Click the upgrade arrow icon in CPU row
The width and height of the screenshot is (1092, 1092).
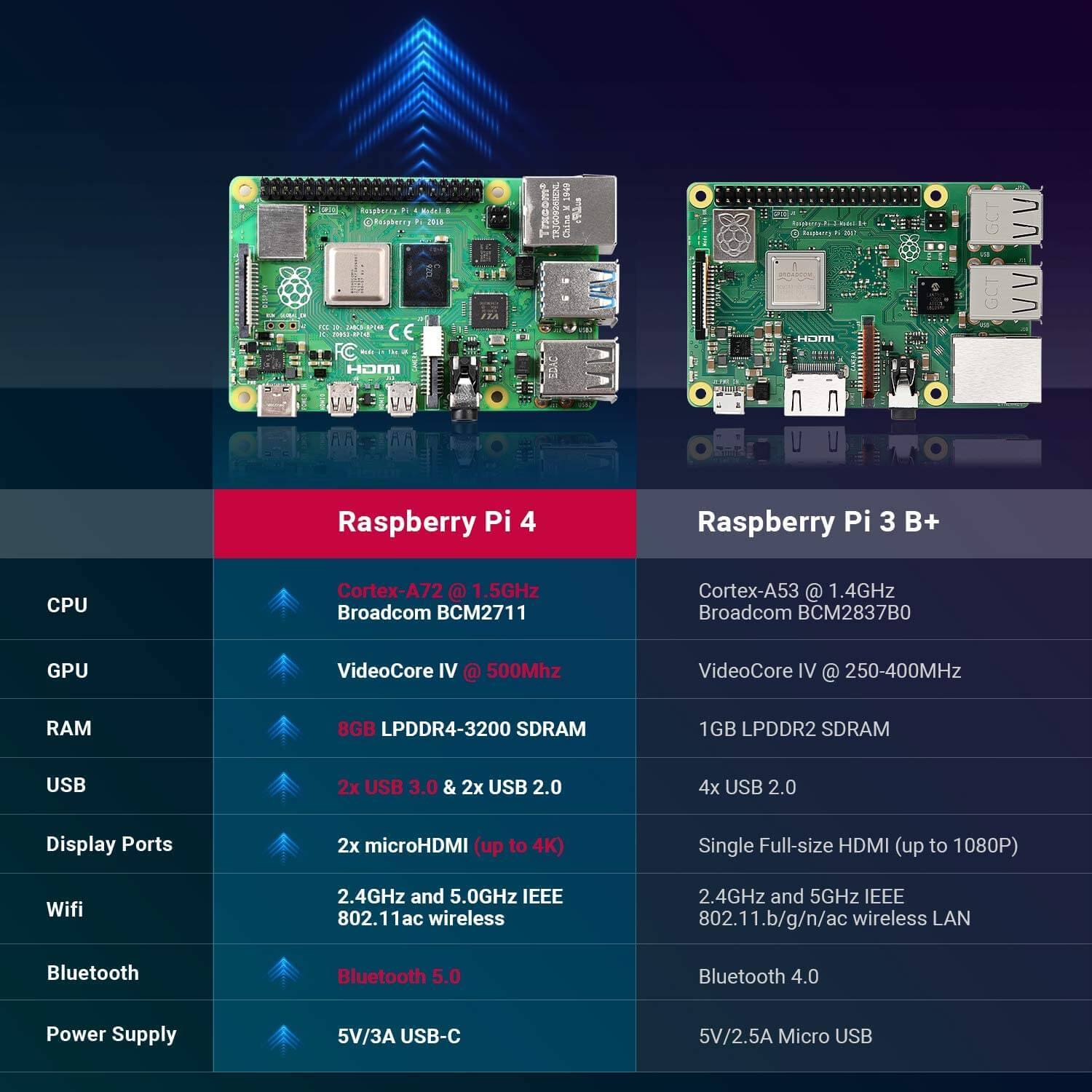click(283, 604)
